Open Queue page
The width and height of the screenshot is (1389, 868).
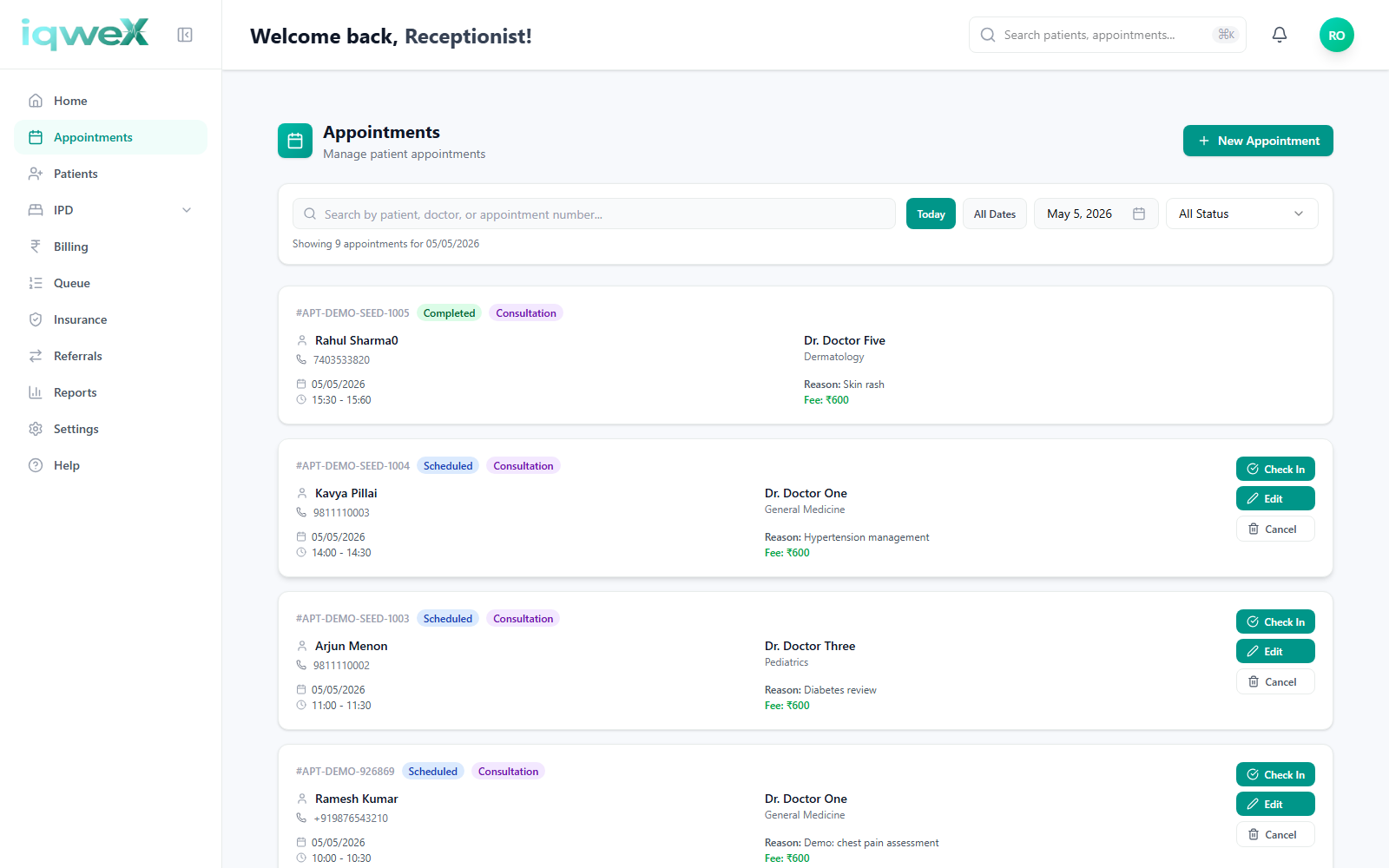[111, 283]
